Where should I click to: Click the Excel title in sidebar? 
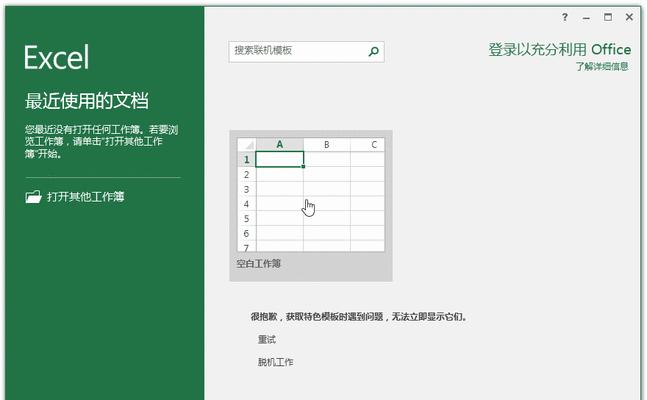click(x=56, y=57)
